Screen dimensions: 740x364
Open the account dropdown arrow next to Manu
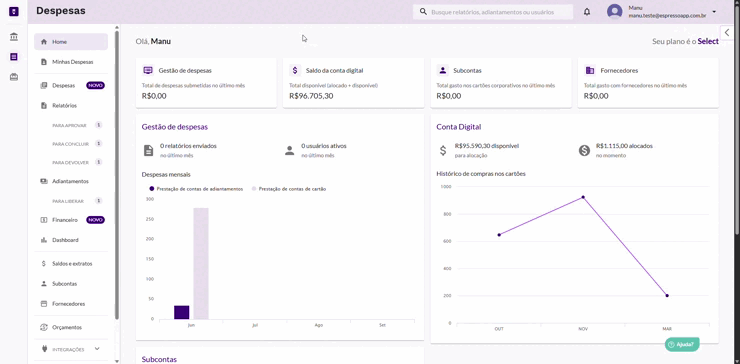tap(714, 12)
